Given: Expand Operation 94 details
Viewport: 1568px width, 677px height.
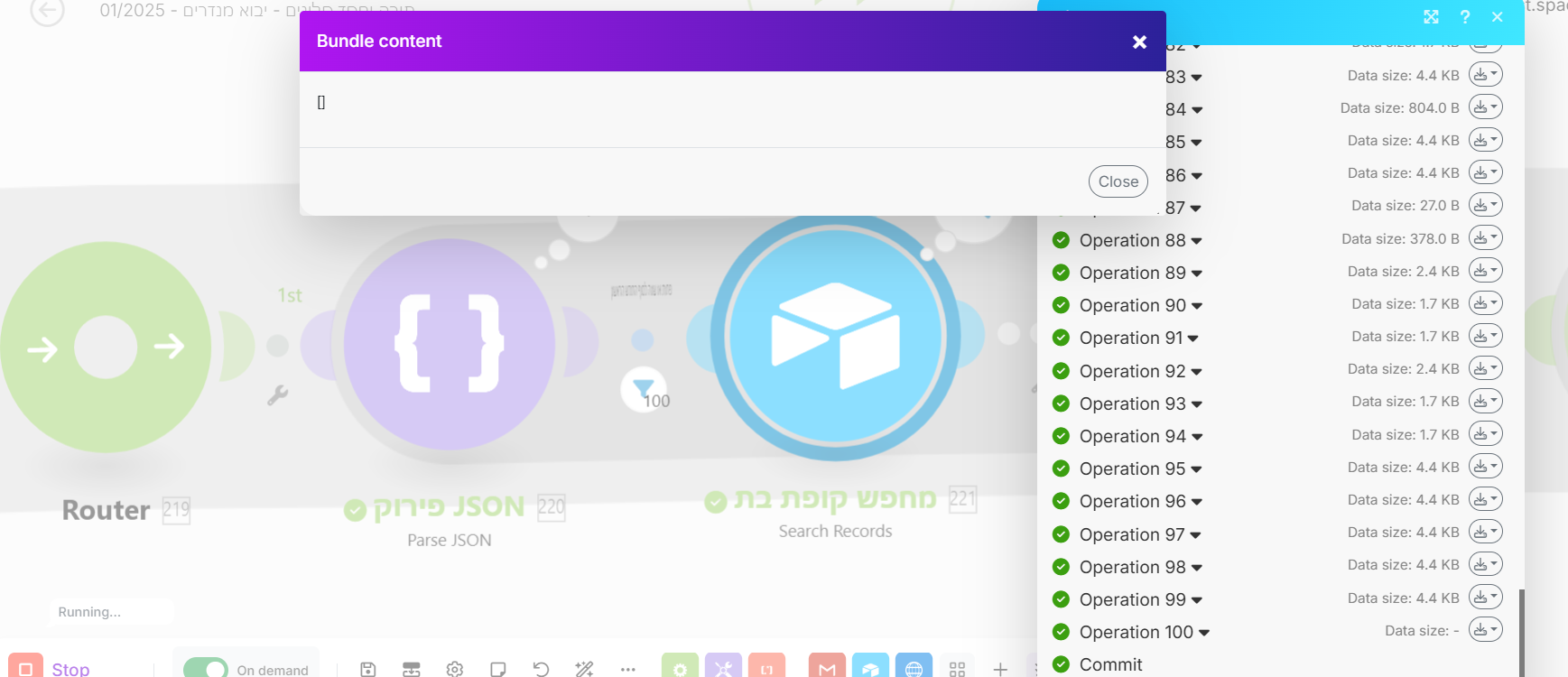Looking at the screenshot, I should (1141, 436).
